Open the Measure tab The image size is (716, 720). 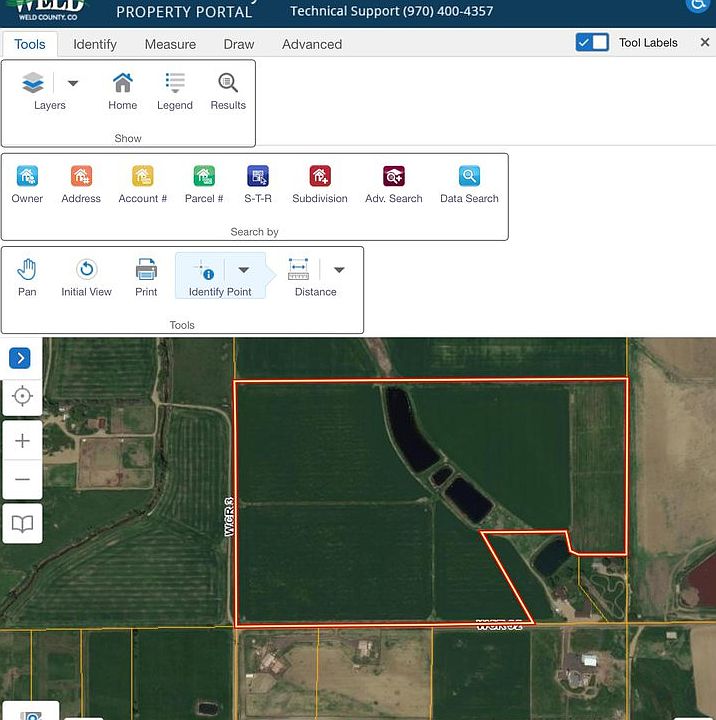click(x=170, y=44)
